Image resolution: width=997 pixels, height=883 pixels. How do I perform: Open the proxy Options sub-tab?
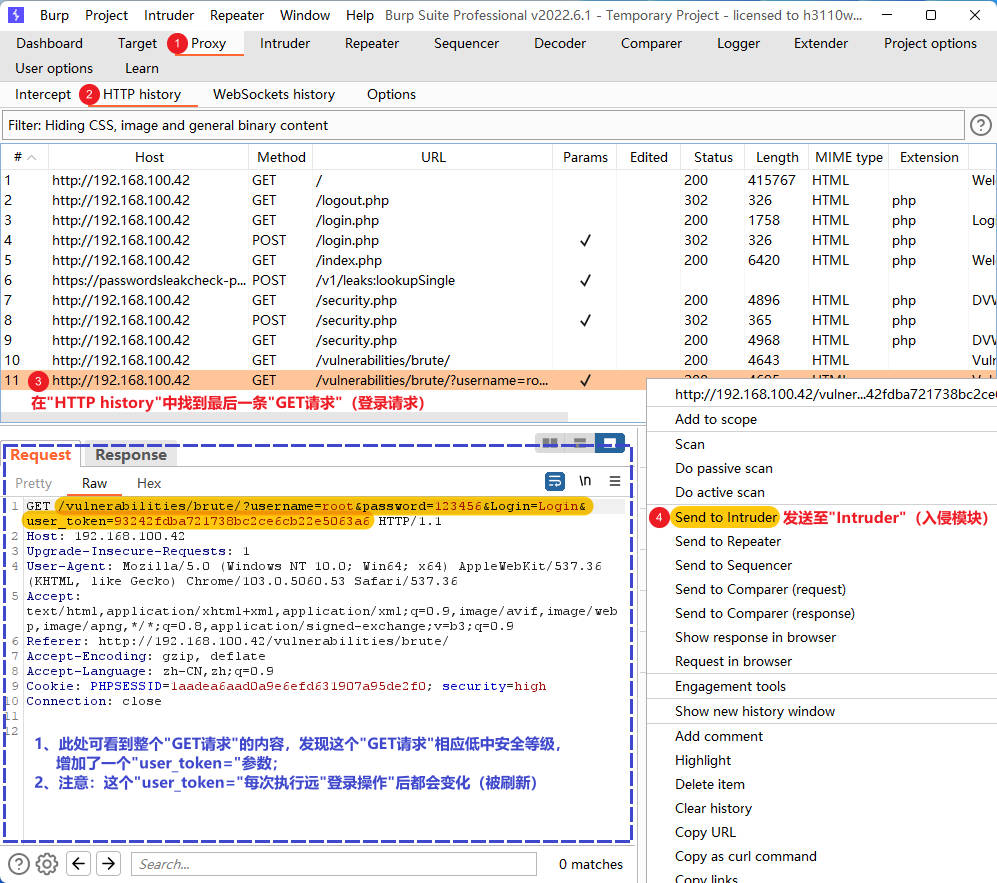point(391,94)
